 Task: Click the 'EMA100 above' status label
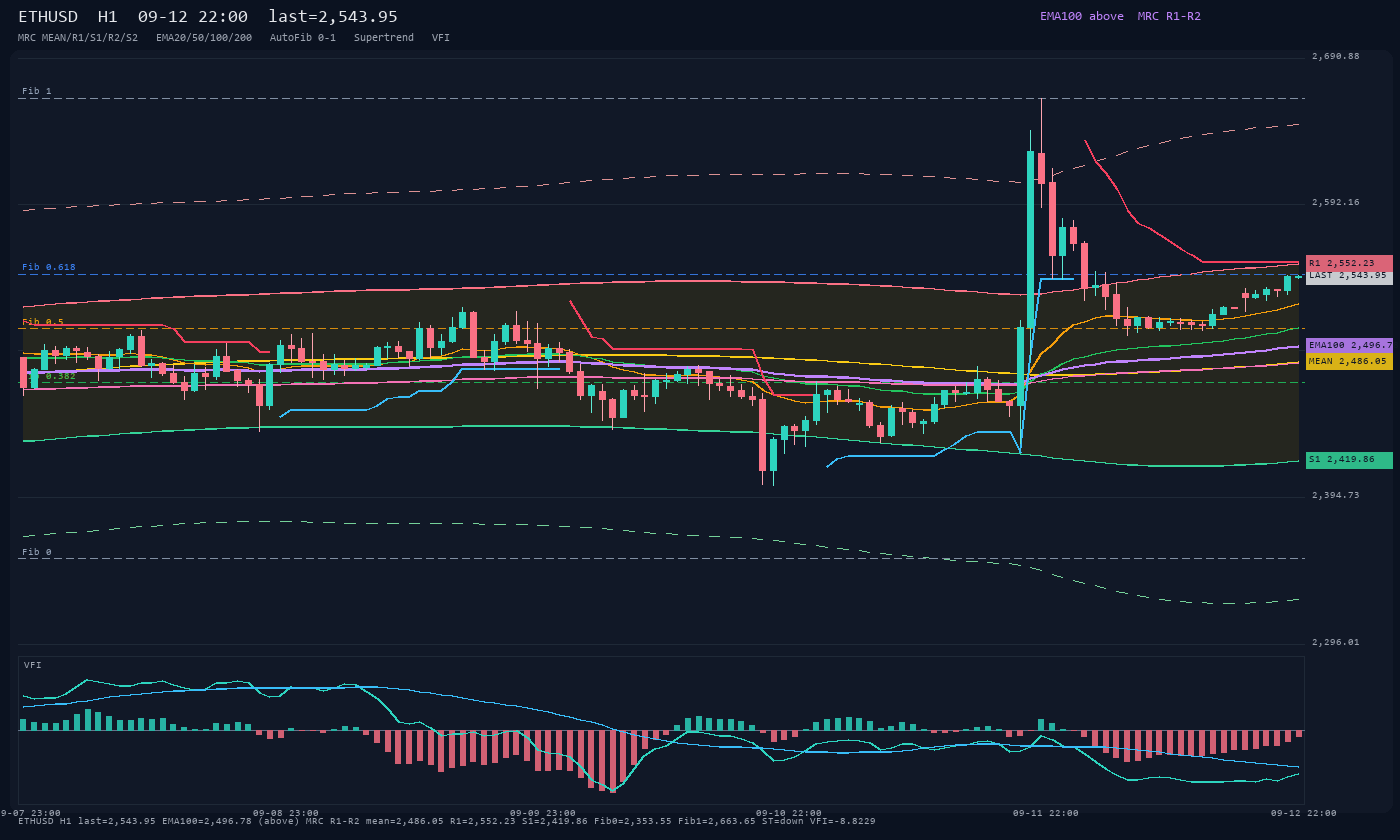1081,16
